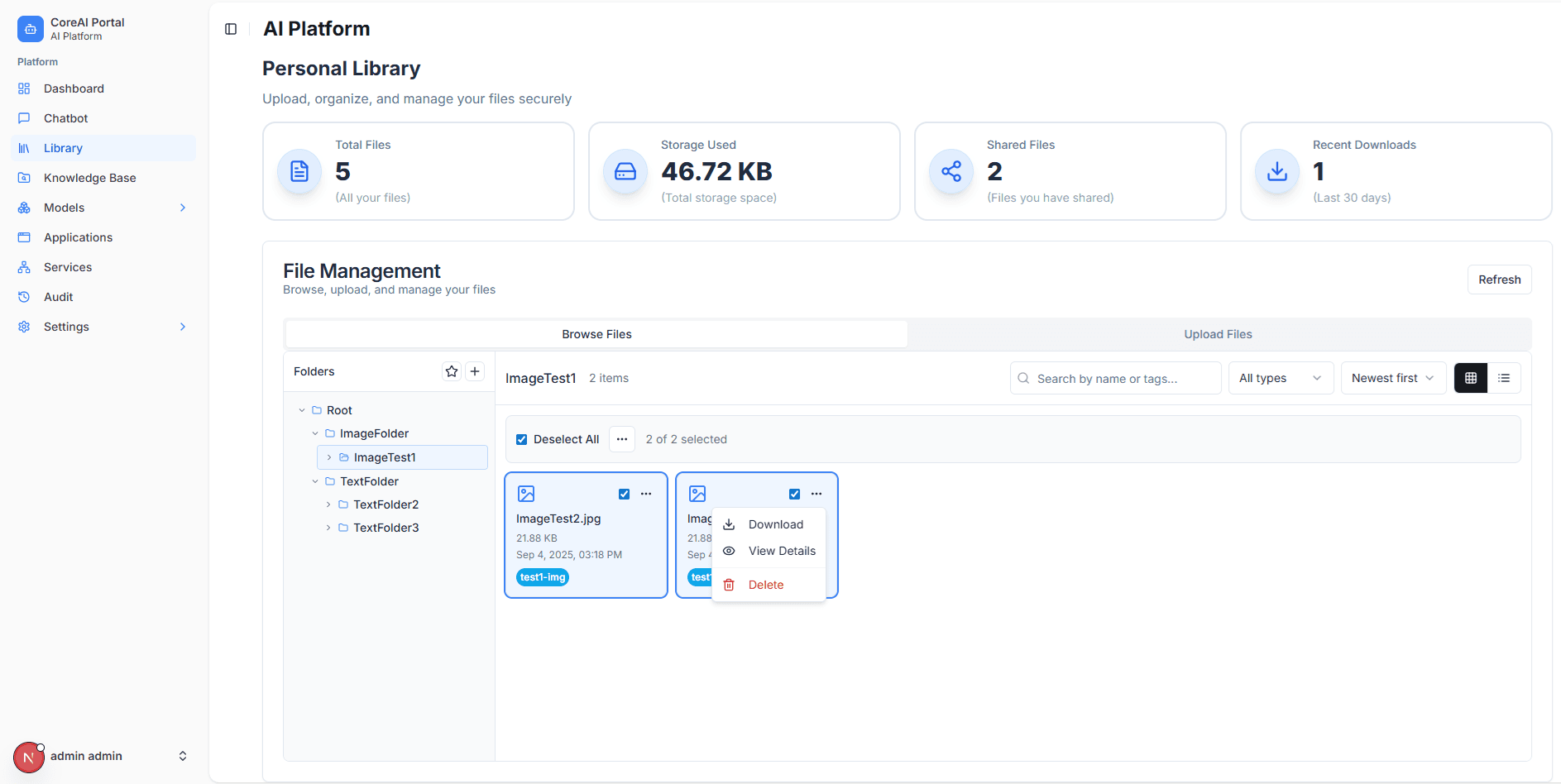Switch to grid view layout
1561x784 pixels.
coord(1470,378)
